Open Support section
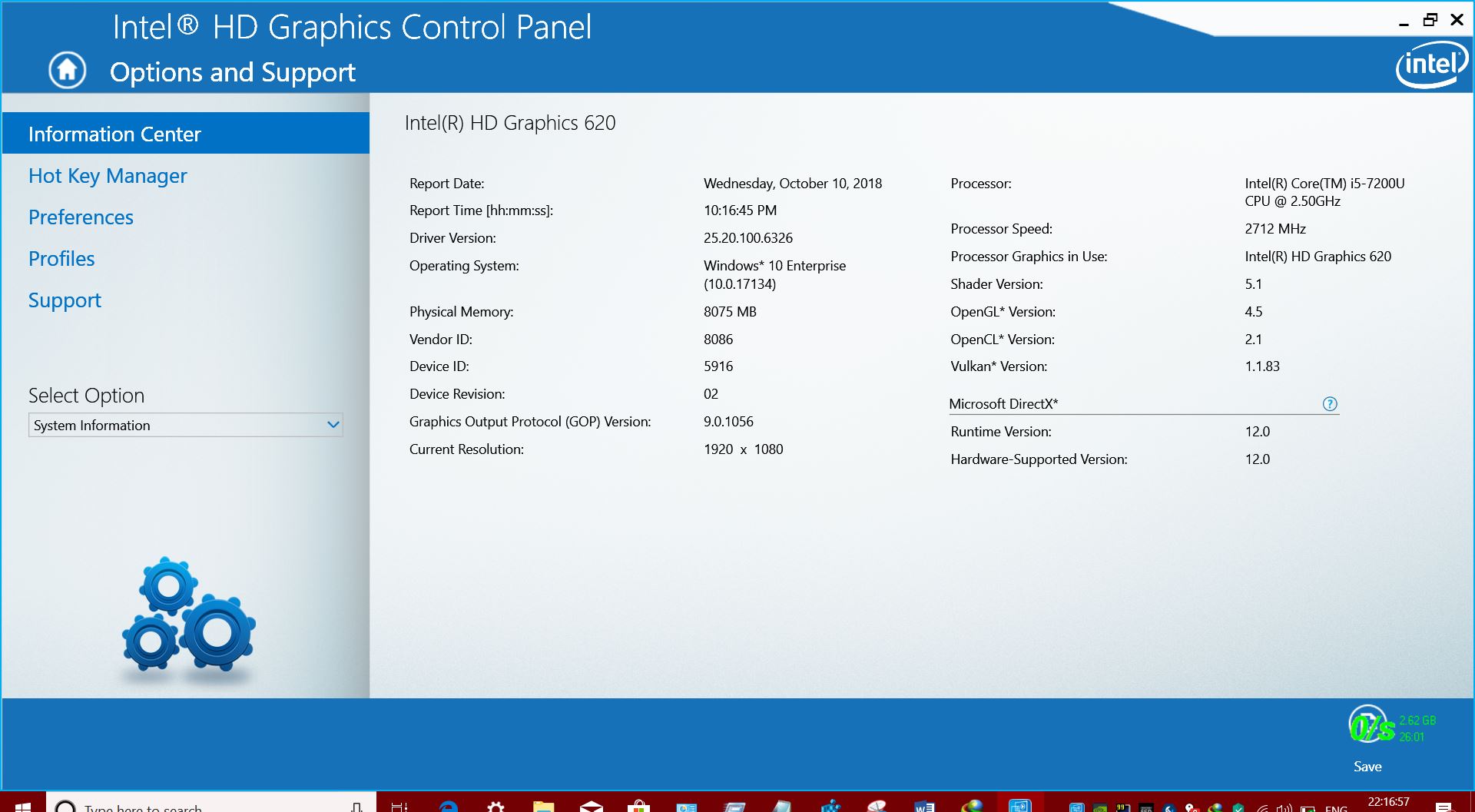This screenshot has height=812, width=1475. pyautogui.click(x=65, y=300)
